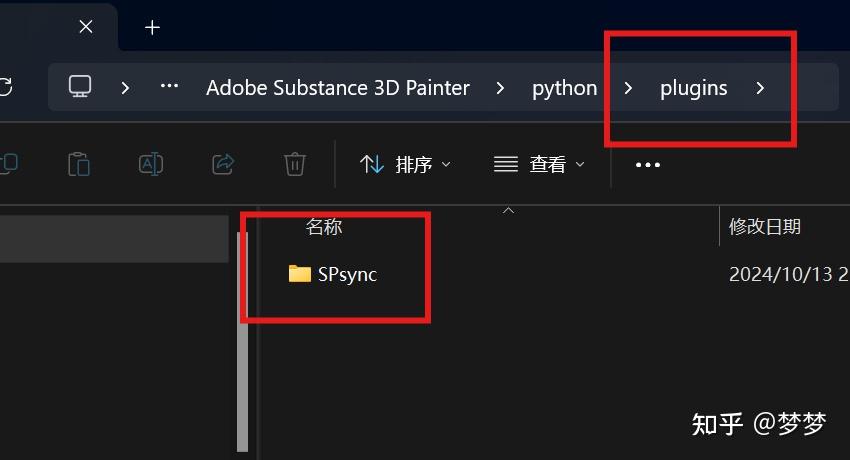Expand chevron after python breadcrumb
This screenshot has height=460, width=850.
[x=628, y=88]
